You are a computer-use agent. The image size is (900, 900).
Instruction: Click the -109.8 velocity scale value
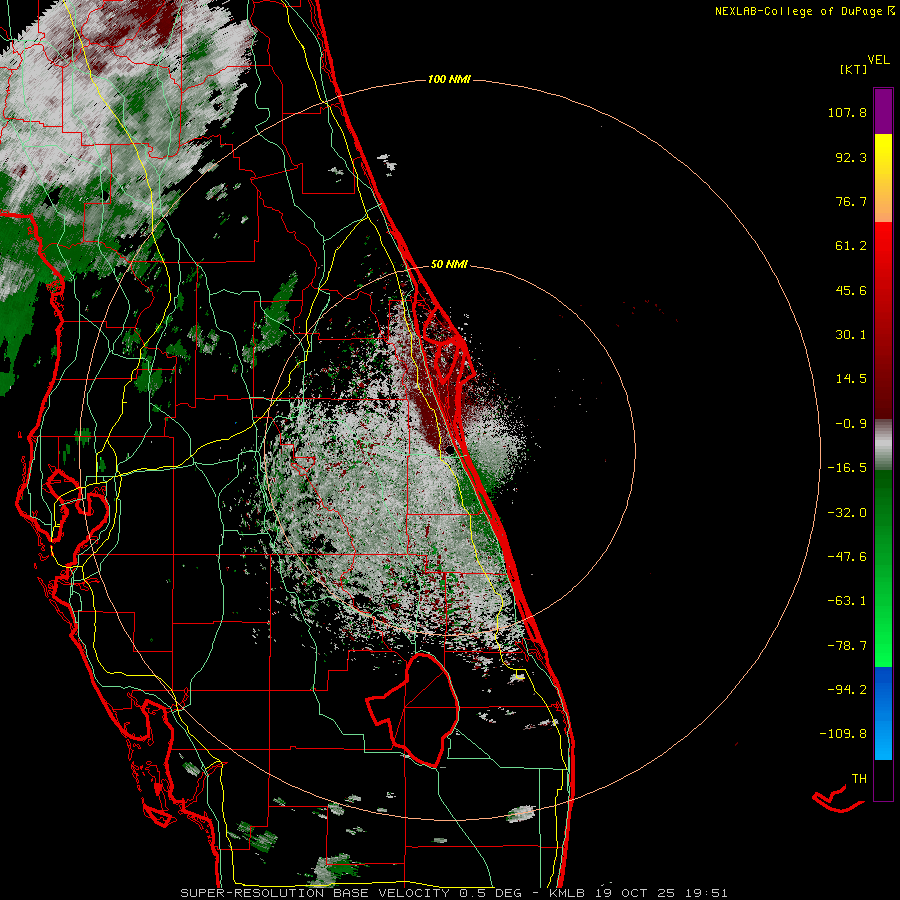point(843,734)
